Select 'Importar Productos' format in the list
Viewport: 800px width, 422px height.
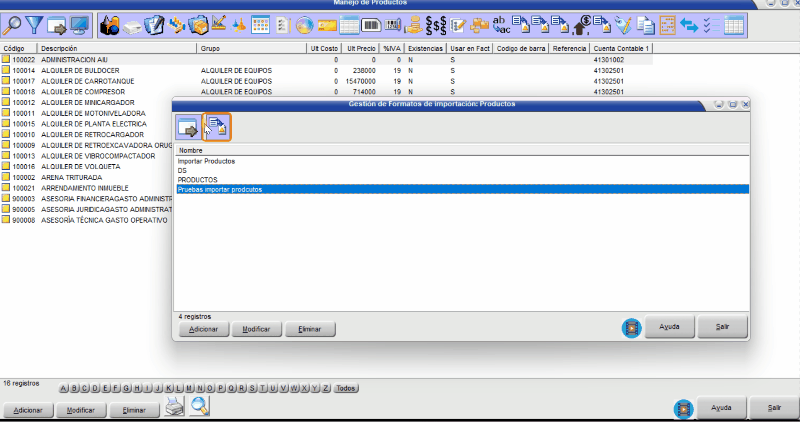[x=206, y=161]
